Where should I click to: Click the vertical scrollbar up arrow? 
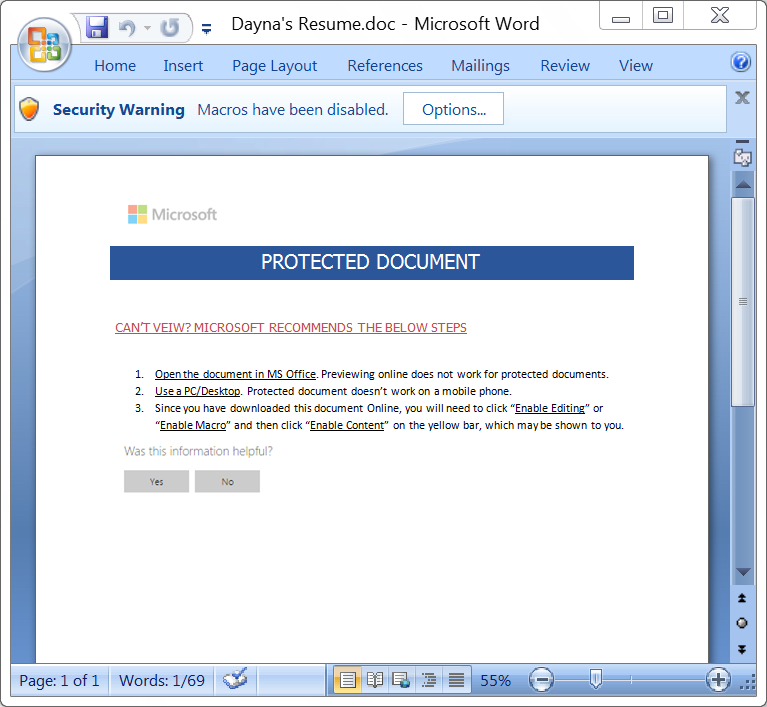click(743, 184)
